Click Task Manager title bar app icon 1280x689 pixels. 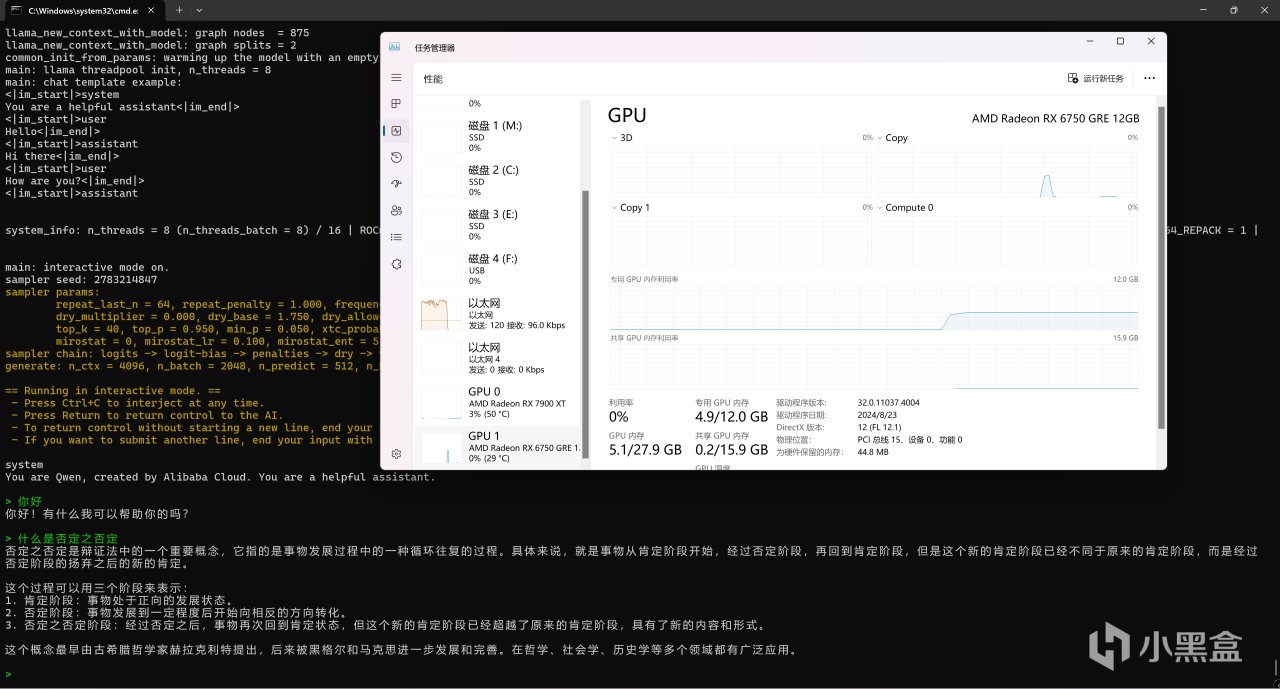(395, 46)
